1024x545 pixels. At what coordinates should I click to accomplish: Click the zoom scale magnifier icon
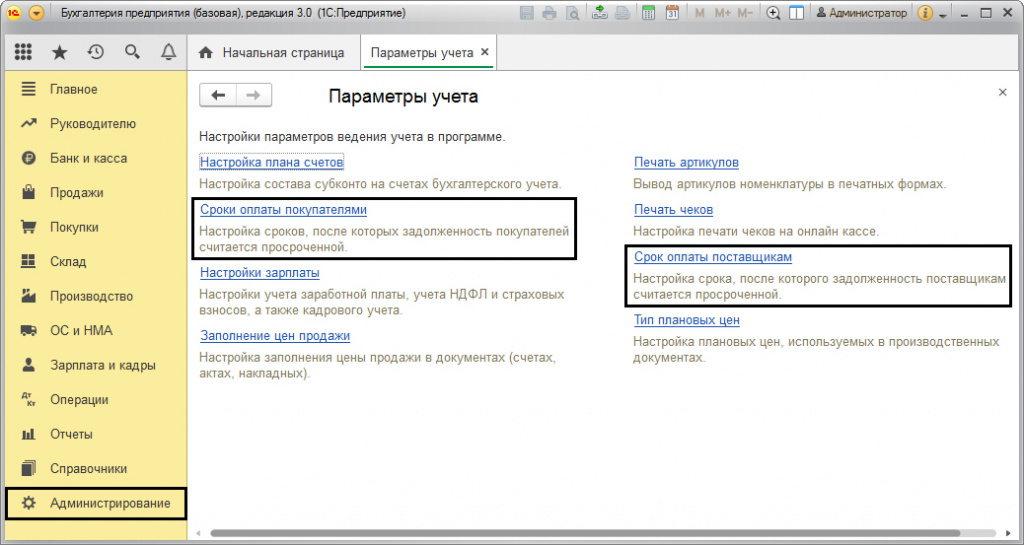pyautogui.click(x=773, y=13)
